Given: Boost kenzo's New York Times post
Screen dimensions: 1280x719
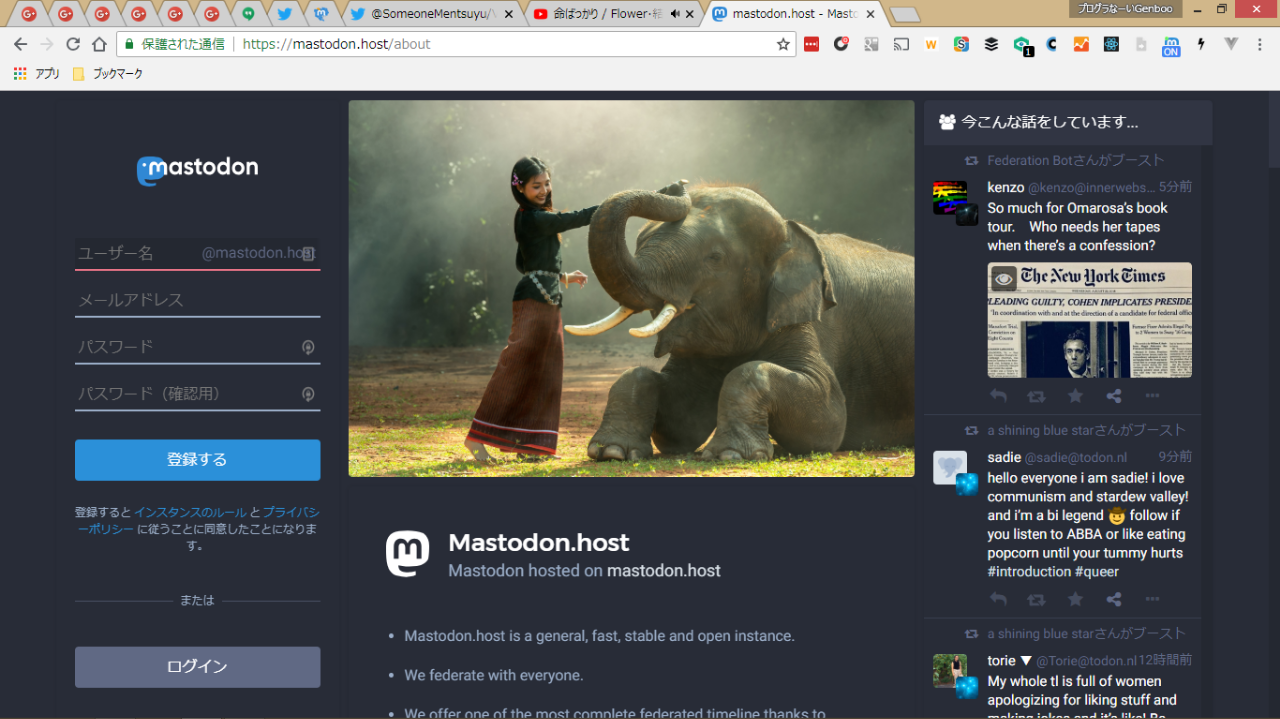Looking at the screenshot, I should click(x=1036, y=396).
